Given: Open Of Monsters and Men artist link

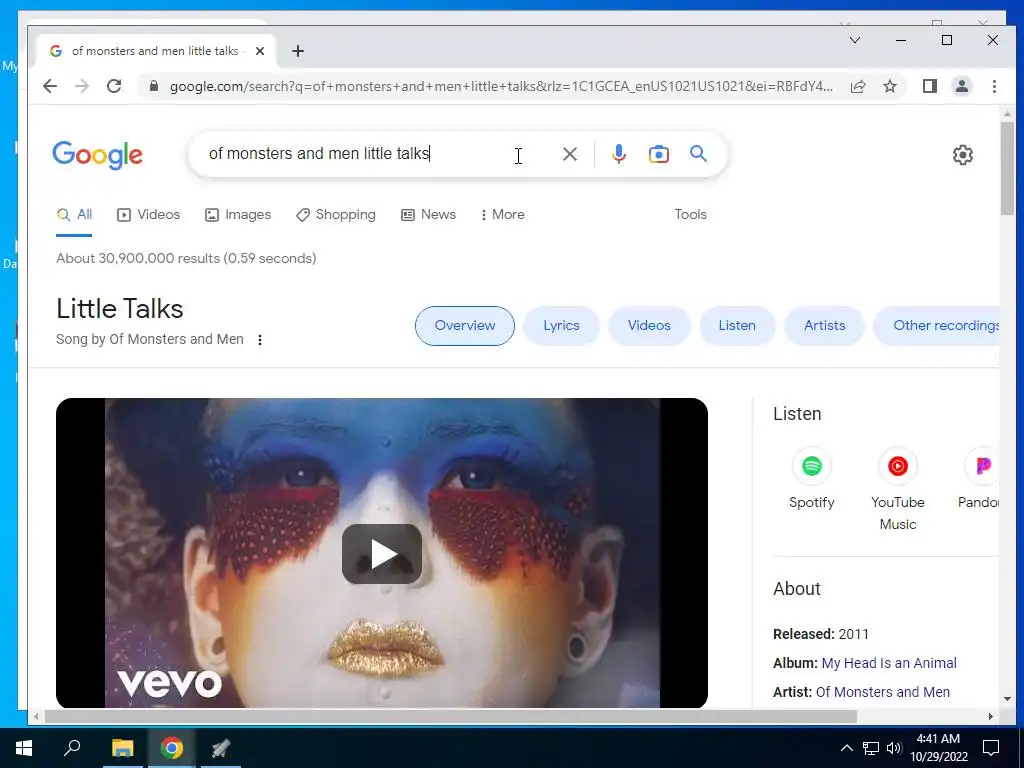Looking at the screenshot, I should [x=882, y=692].
